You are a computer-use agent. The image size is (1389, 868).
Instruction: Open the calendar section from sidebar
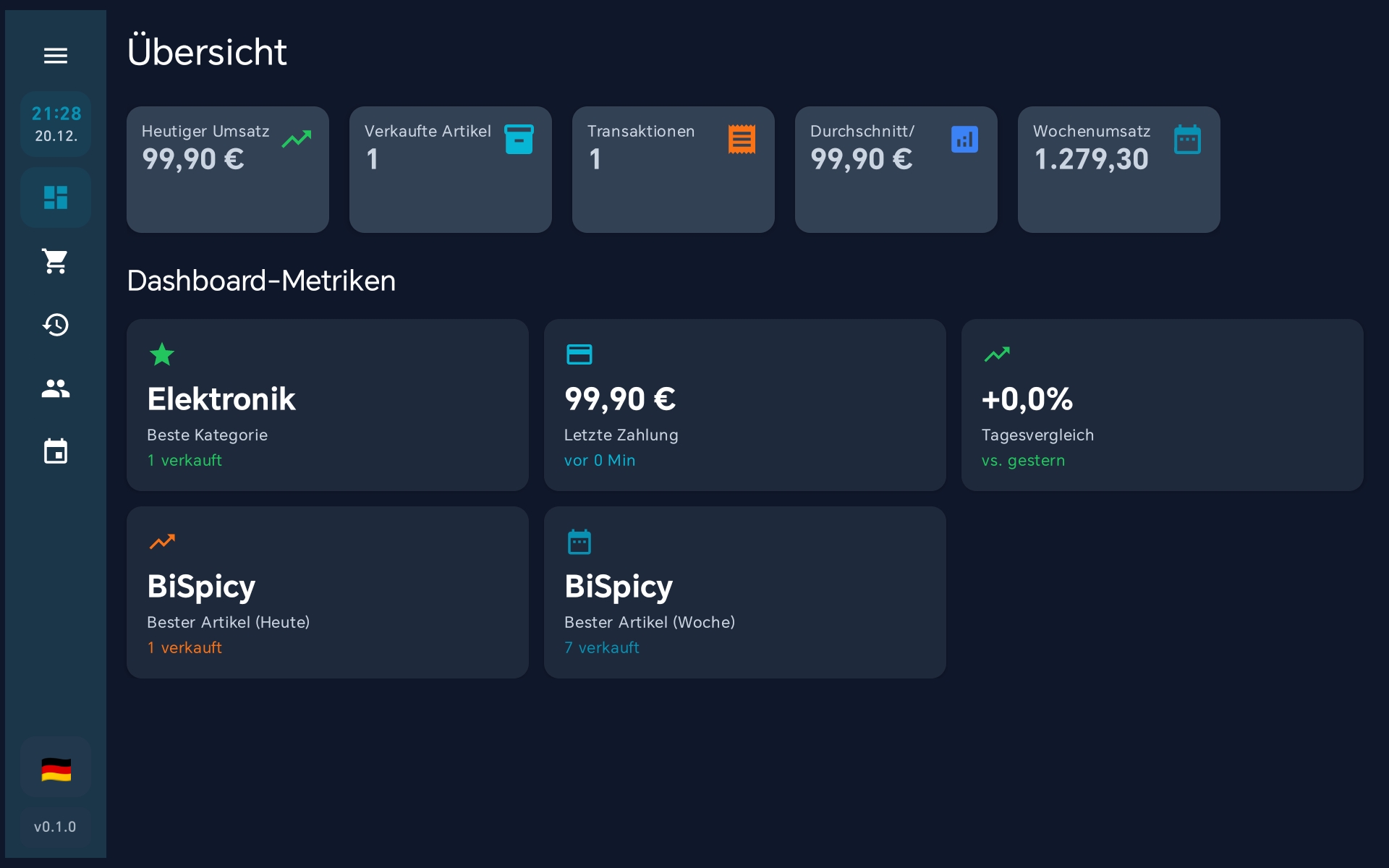click(56, 451)
